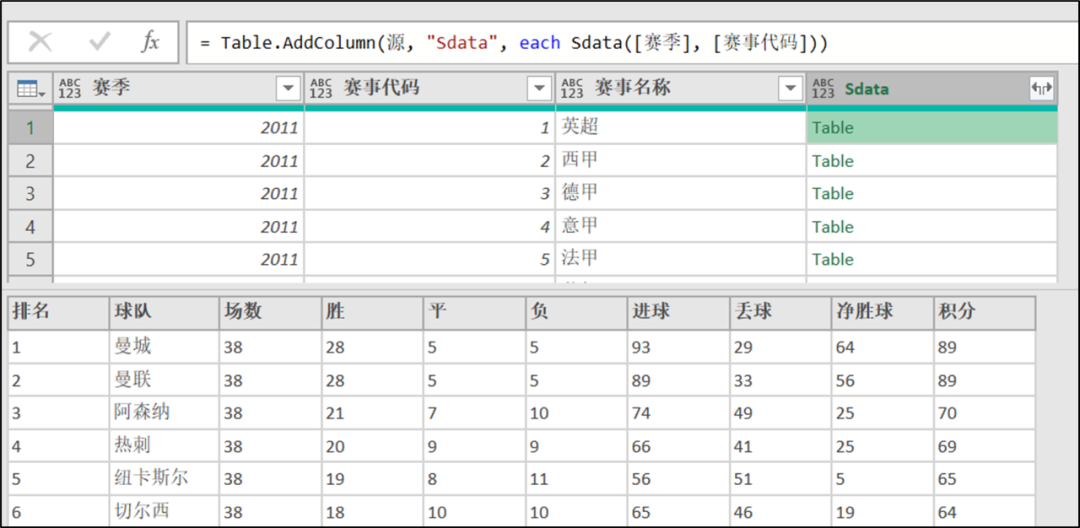Image resolution: width=1080 pixels, height=528 pixels.
Task: Click 净胜球 value 56 for 曼联
Action: [x=882, y=380]
